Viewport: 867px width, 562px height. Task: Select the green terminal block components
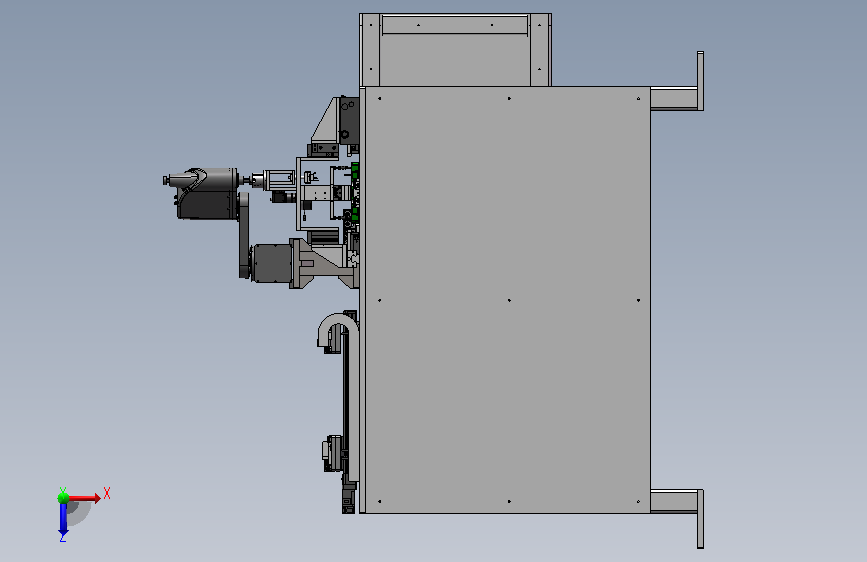(354, 191)
